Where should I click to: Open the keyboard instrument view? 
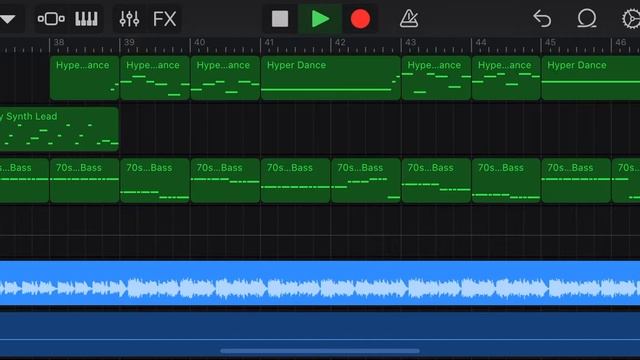pyautogui.click(x=86, y=19)
